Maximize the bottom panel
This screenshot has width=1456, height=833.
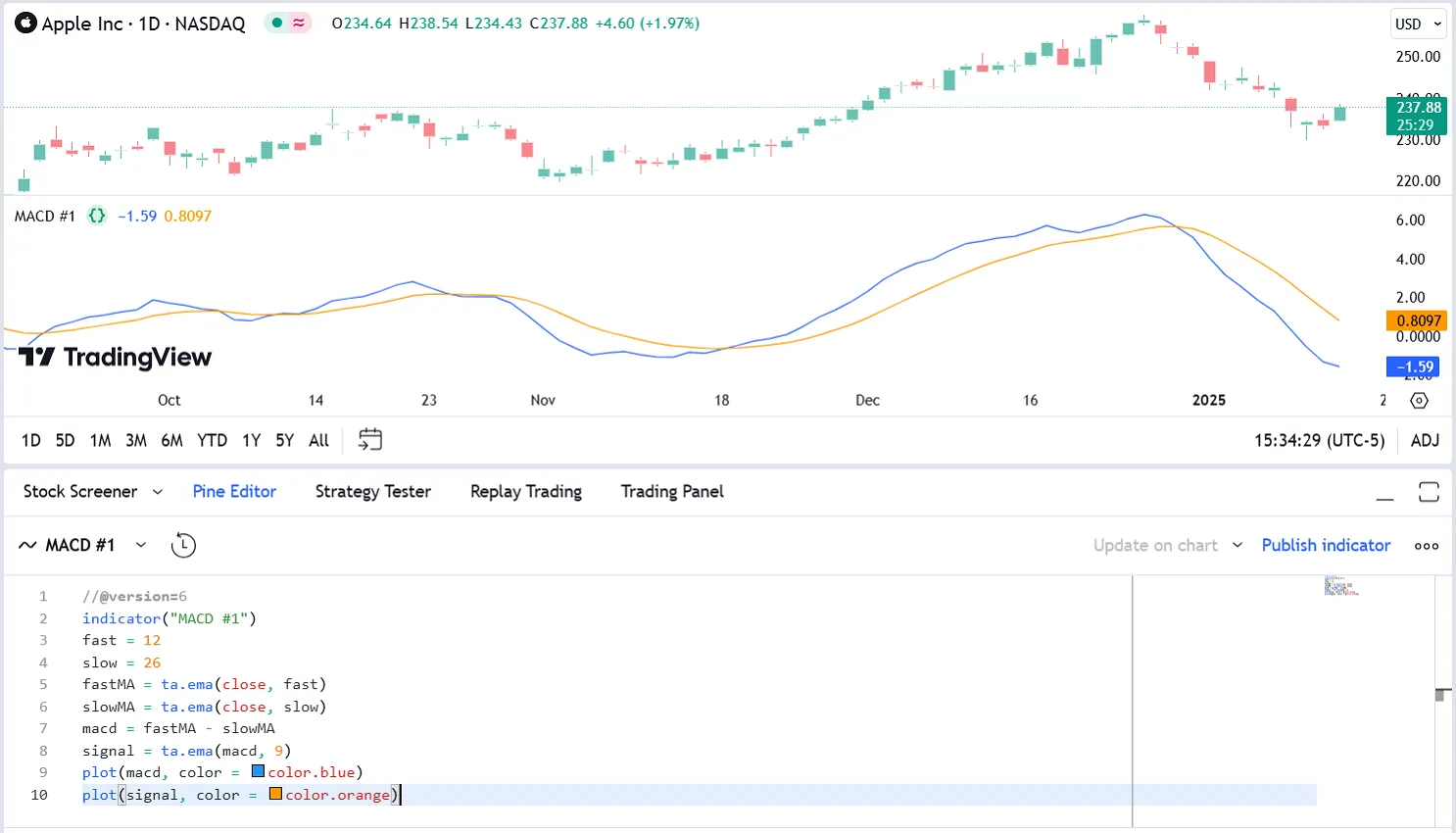[x=1429, y=492]
